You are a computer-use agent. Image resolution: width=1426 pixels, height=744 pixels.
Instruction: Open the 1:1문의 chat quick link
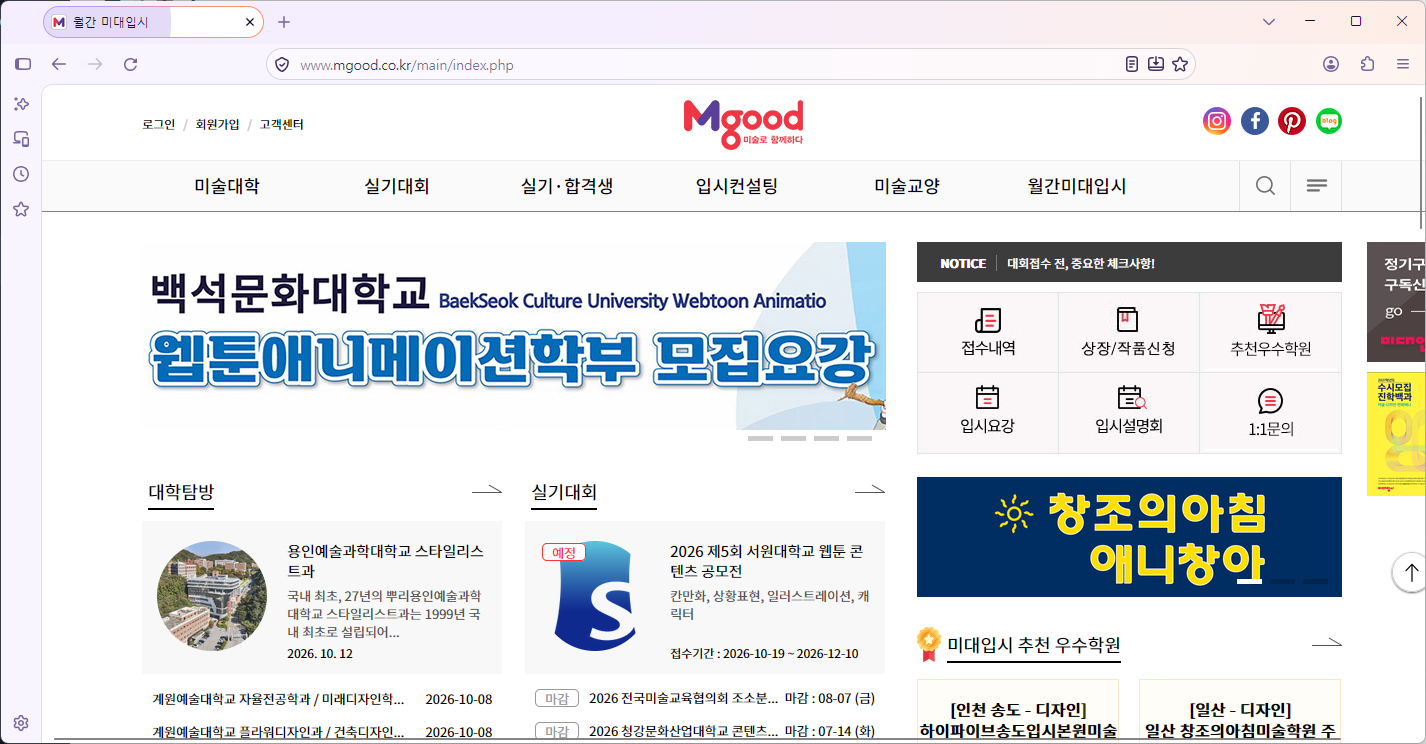[x=1270, y=412]
